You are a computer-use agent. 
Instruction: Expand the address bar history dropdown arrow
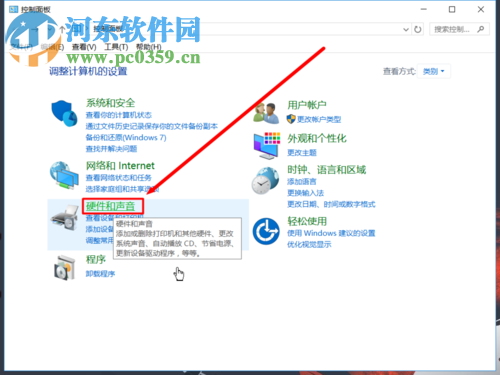[x=406, y=29]
